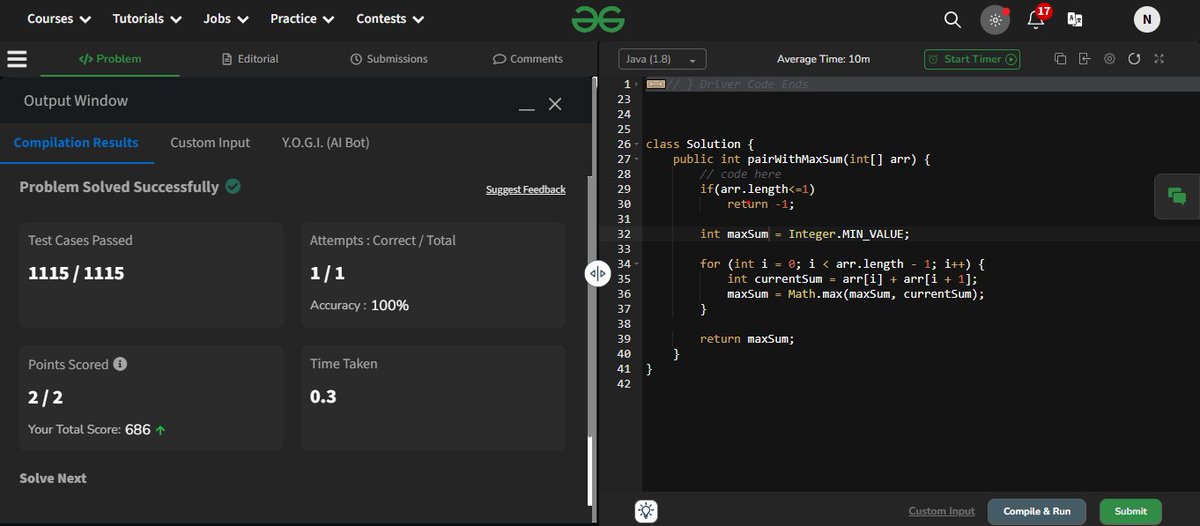Open the hamburger sidebar menu

(17, 59)
